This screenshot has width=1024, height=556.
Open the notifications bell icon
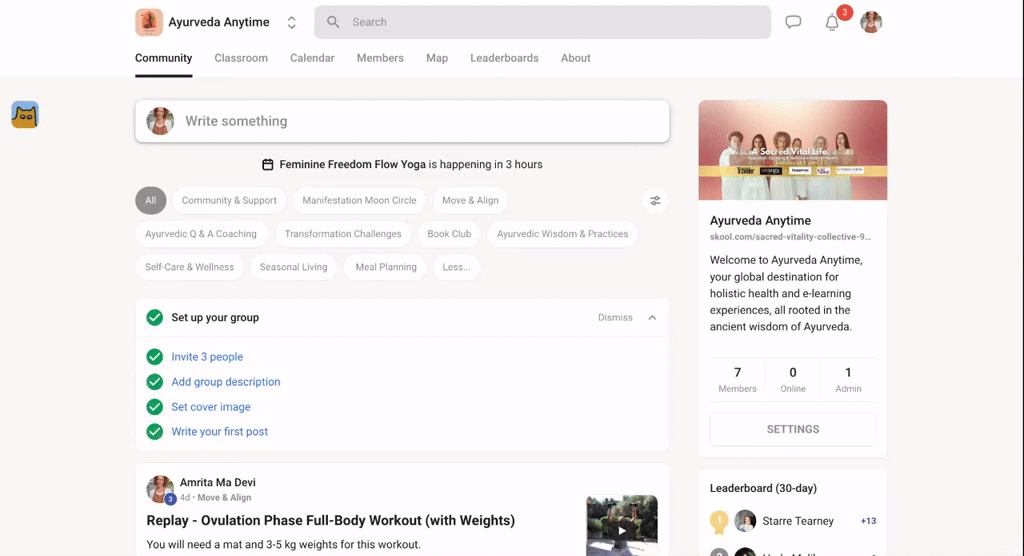(832, 23)
